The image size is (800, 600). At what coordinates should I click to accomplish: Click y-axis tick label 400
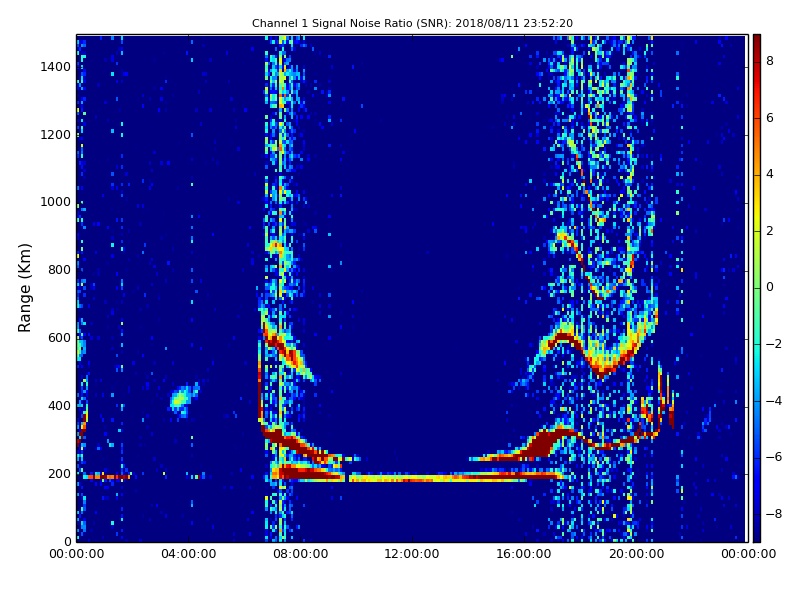pos(59,406)
